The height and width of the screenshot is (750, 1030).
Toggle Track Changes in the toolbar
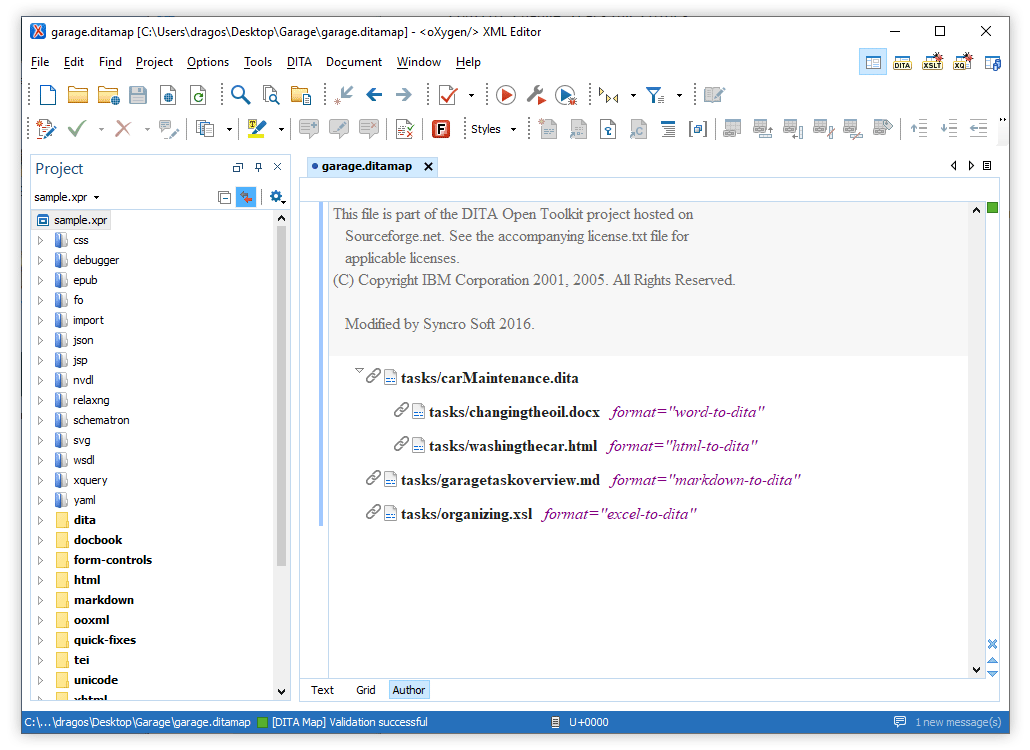pos(46,129)
